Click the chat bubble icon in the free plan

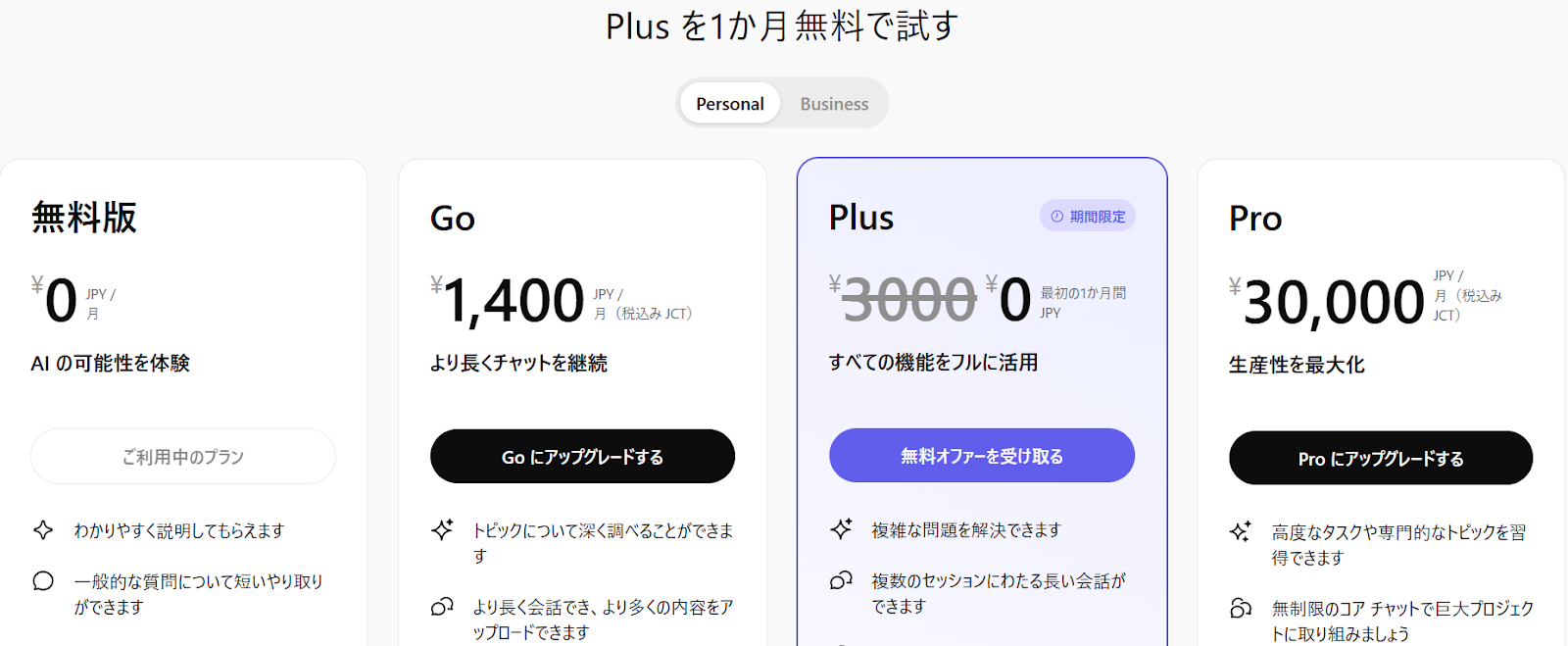[x=43, y=581]
